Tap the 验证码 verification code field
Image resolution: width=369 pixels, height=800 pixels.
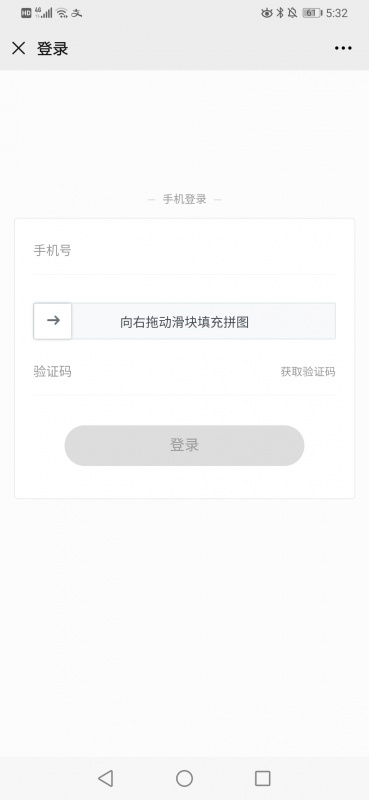point(153,371)
